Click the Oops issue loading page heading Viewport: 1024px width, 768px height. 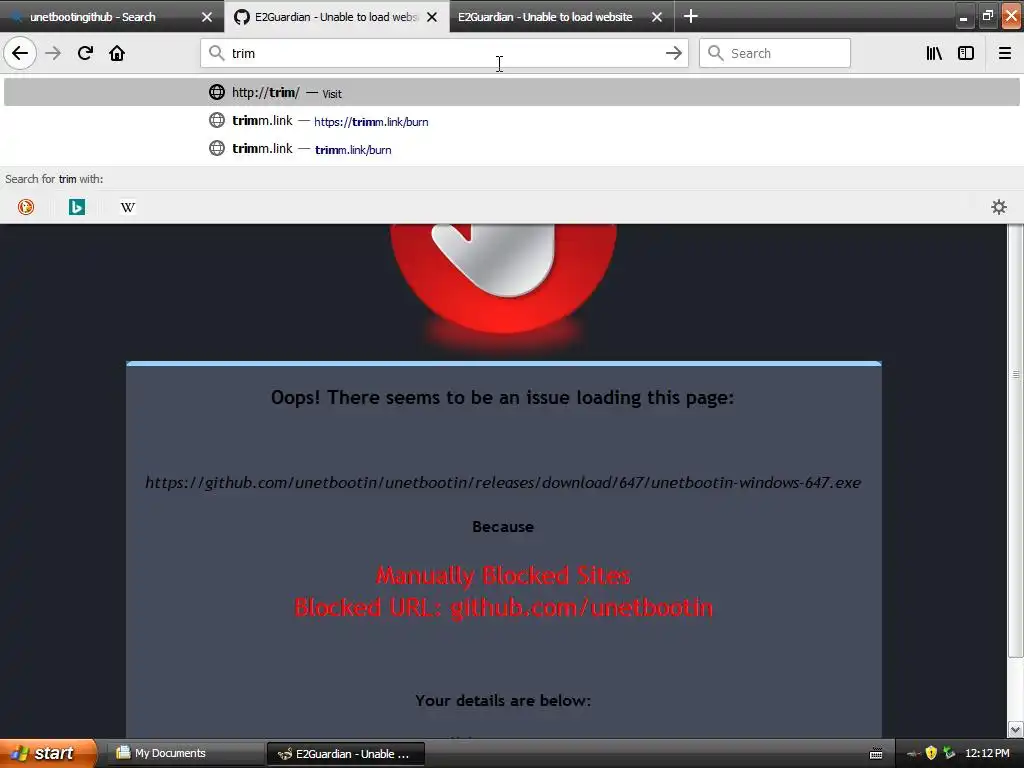click(502, 397)
